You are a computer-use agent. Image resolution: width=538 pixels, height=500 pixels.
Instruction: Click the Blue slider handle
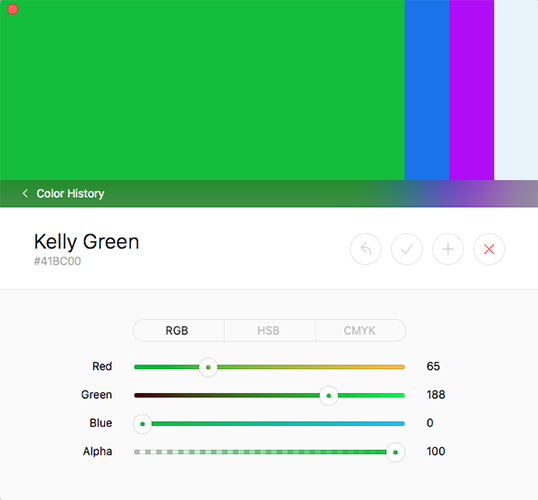tap(142, 424)
